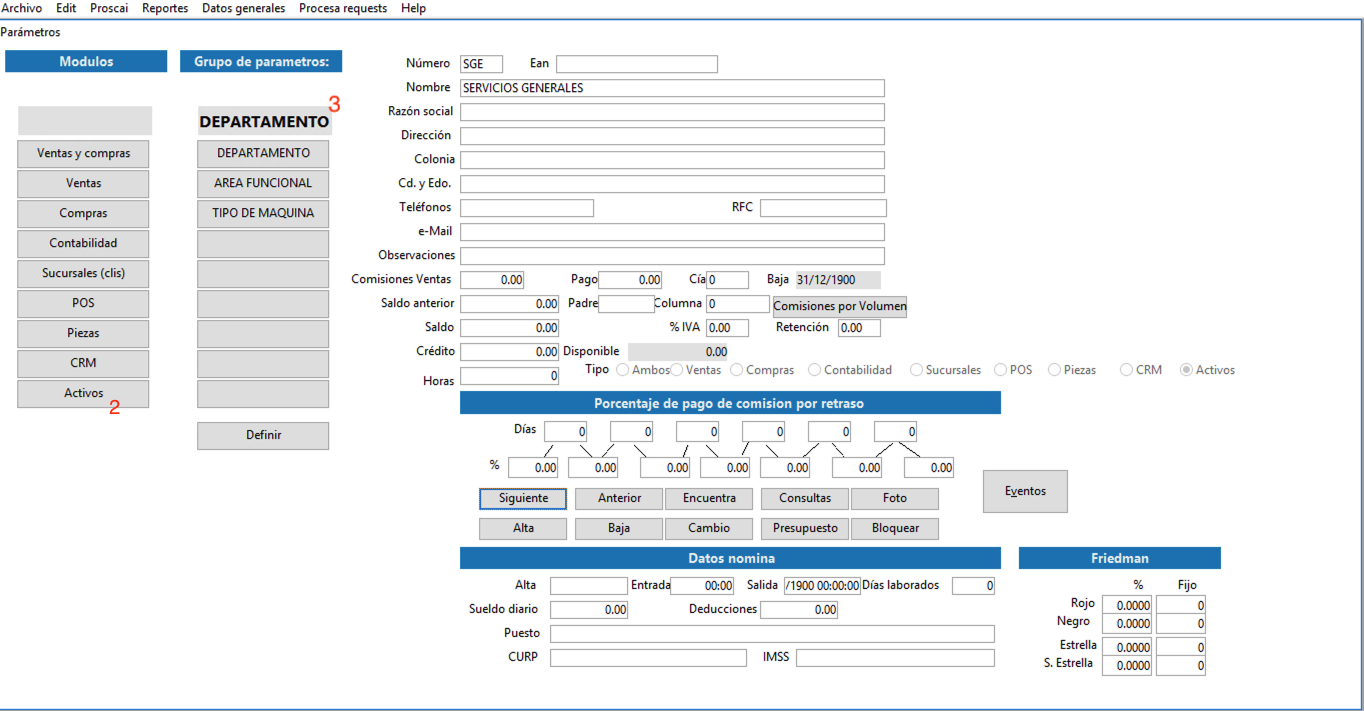The height and width of the screenshot is (711, 1364).
Task: Open Comisiones por Volumen
Action: tap(840, 306)
